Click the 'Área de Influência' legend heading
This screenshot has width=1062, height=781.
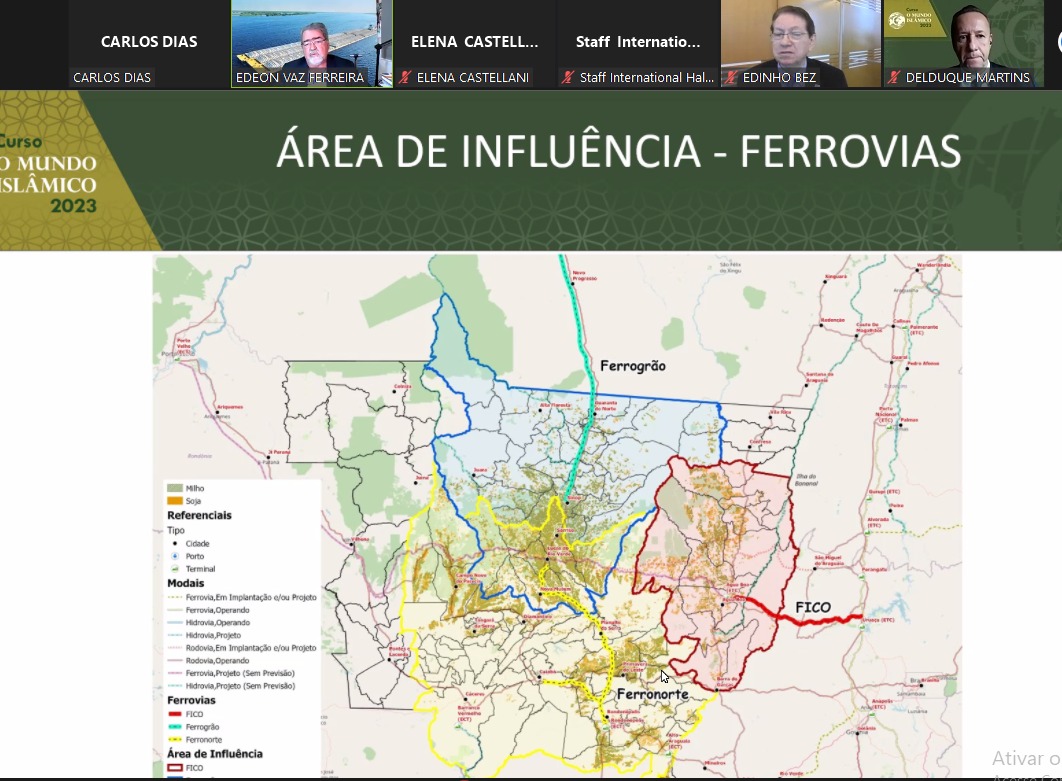click(215, 753)
